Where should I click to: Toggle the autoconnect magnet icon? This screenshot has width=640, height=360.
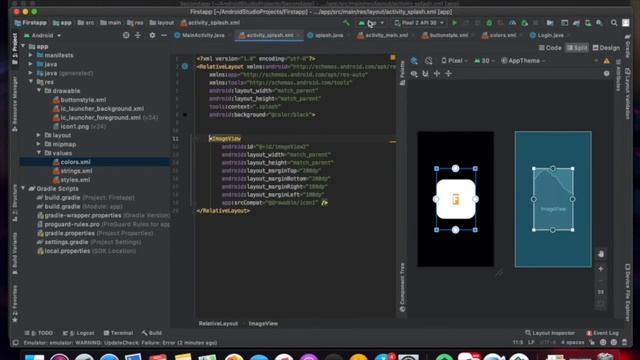click(425, 73)
